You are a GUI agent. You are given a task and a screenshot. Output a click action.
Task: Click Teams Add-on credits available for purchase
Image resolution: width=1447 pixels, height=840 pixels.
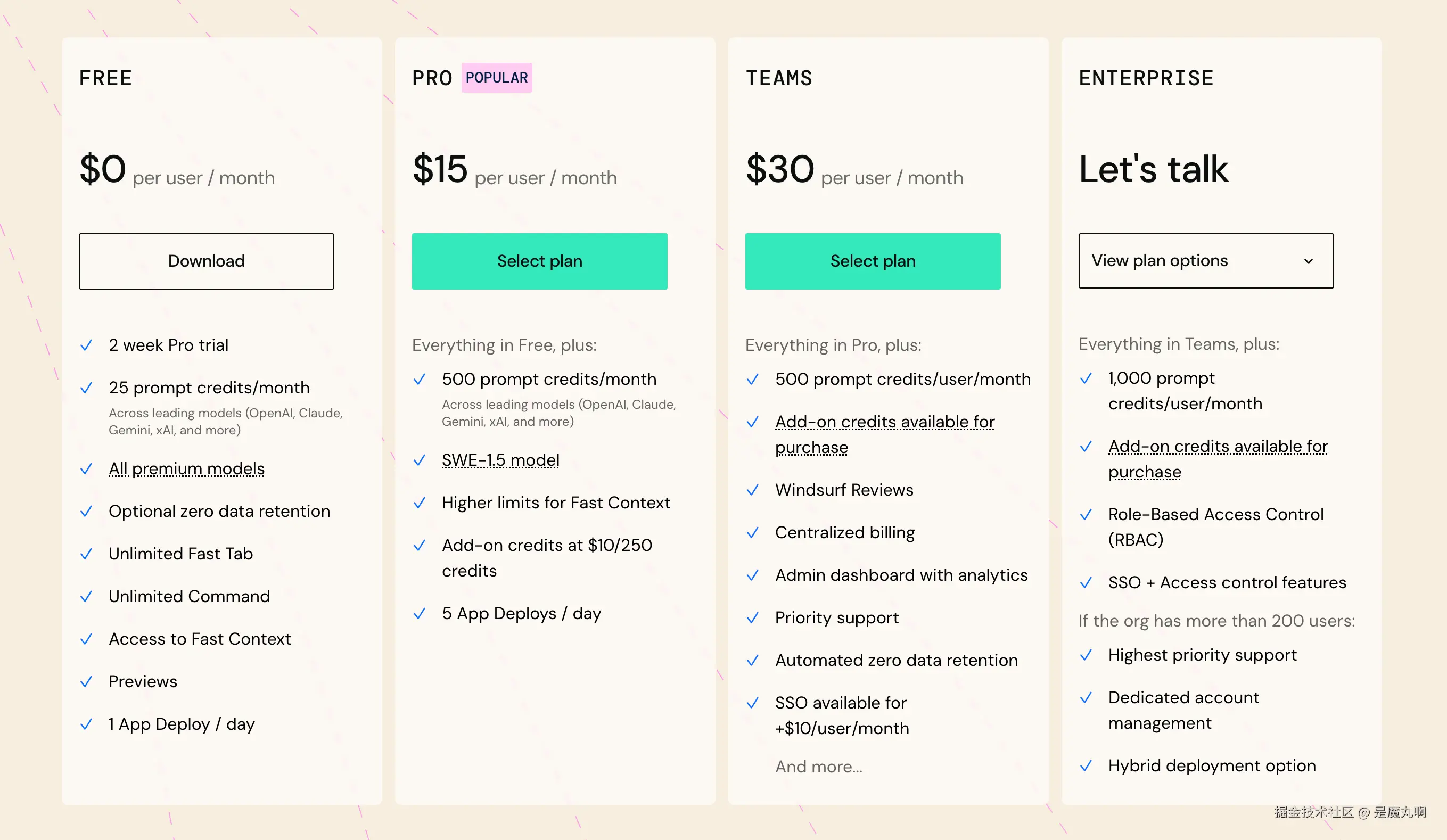[884, 434]
